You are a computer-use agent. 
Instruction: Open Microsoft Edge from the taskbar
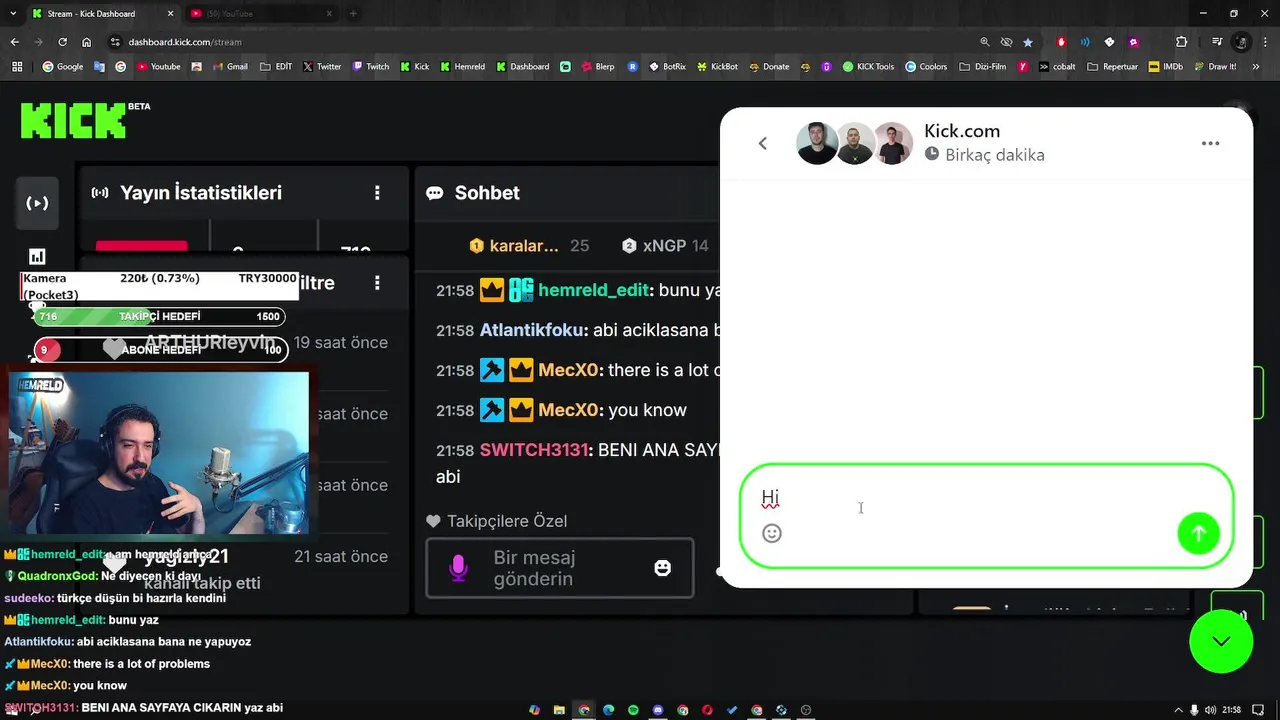(x=609, y=710)
